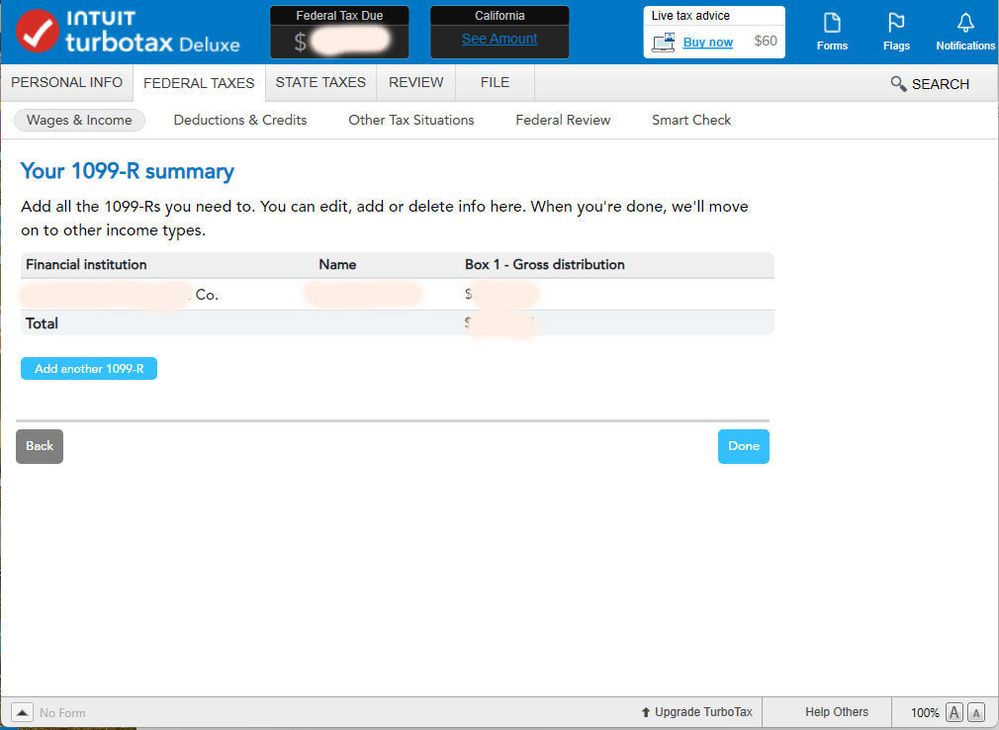Click Add another 1099-R button

89,368
